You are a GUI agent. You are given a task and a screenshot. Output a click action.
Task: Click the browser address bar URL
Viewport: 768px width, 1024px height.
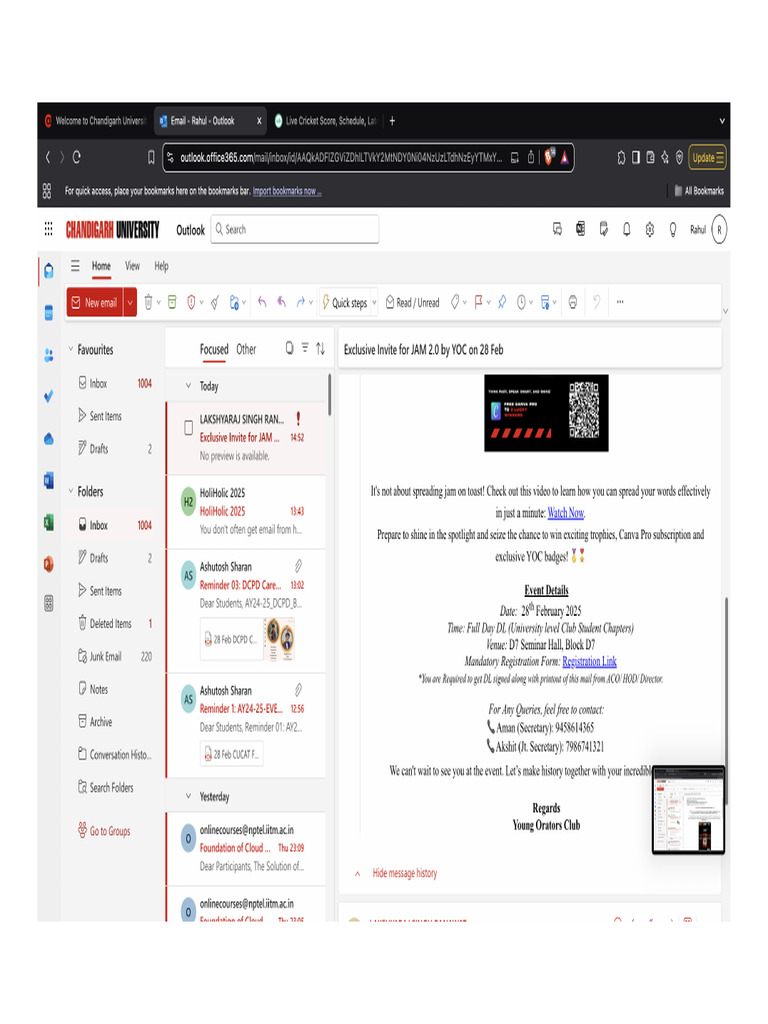[x=340, y=157]
